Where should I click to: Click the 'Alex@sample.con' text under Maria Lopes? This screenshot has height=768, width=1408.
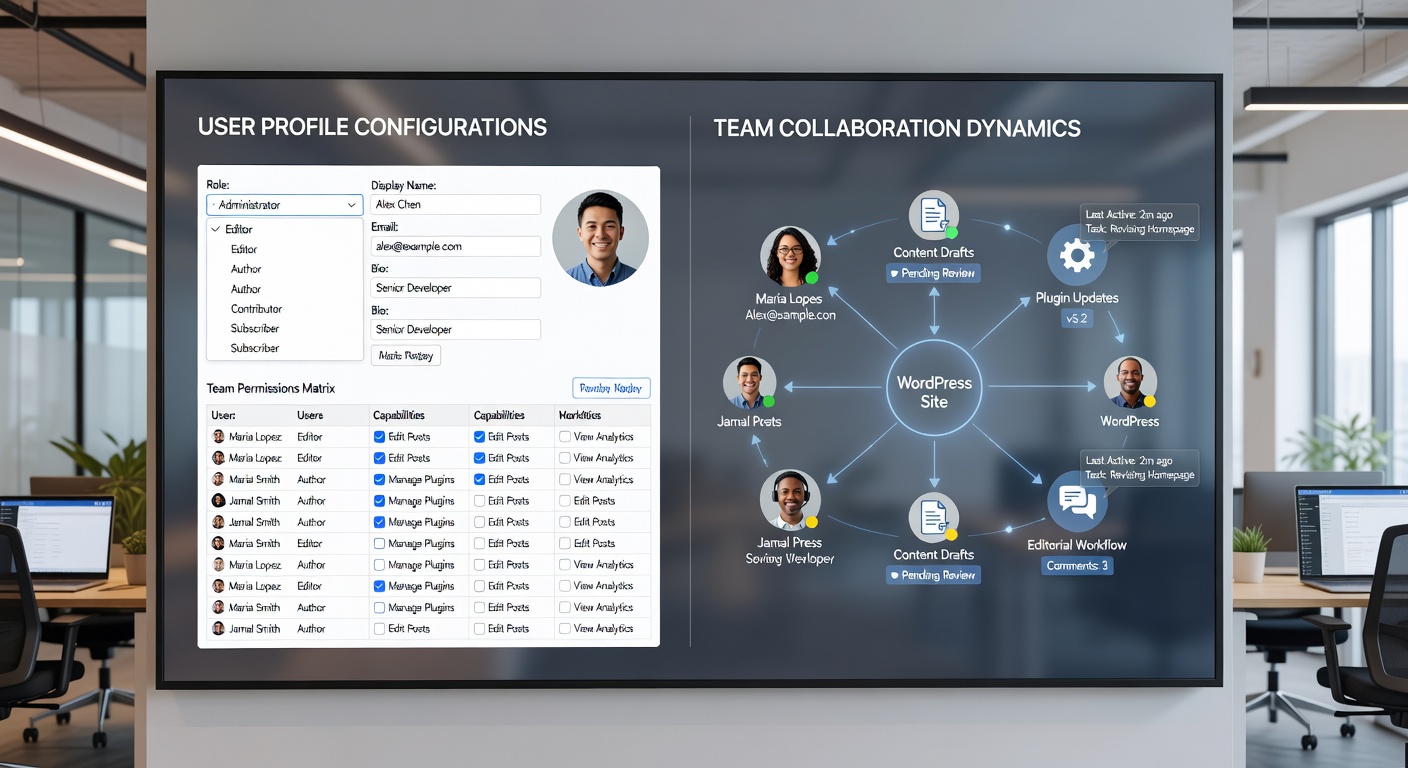(x=790, y=314)
